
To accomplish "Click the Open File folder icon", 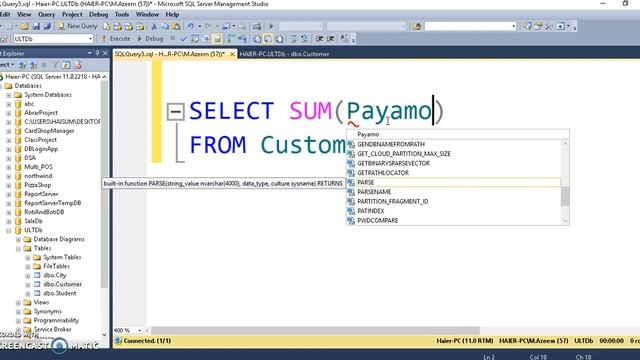I will (24, 26).
